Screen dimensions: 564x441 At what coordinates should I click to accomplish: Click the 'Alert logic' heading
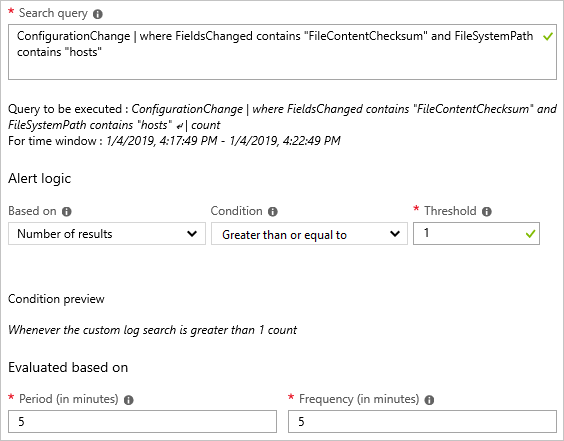pos(40,178)
